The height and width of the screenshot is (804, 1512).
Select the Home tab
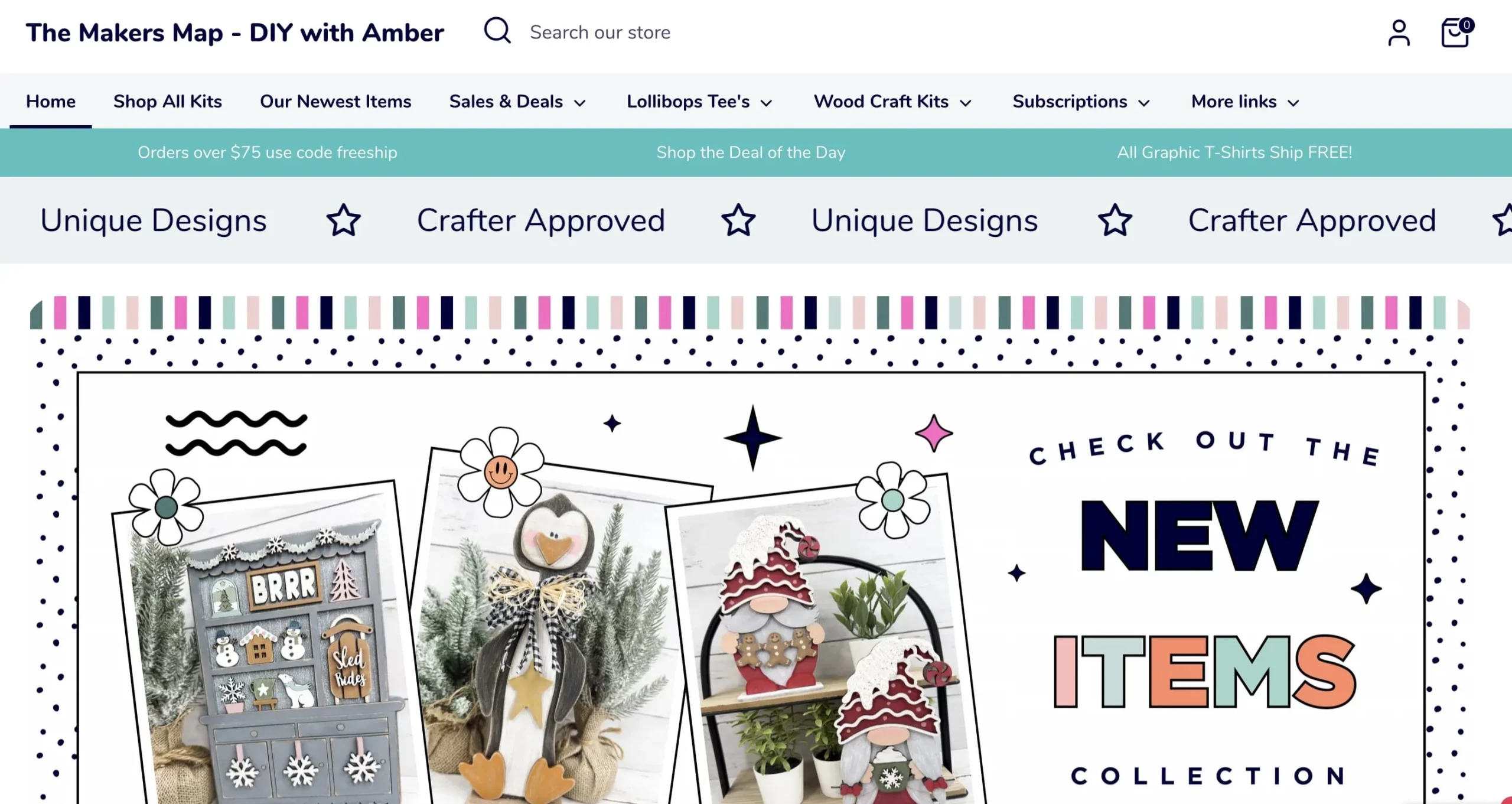coord(50,101)
